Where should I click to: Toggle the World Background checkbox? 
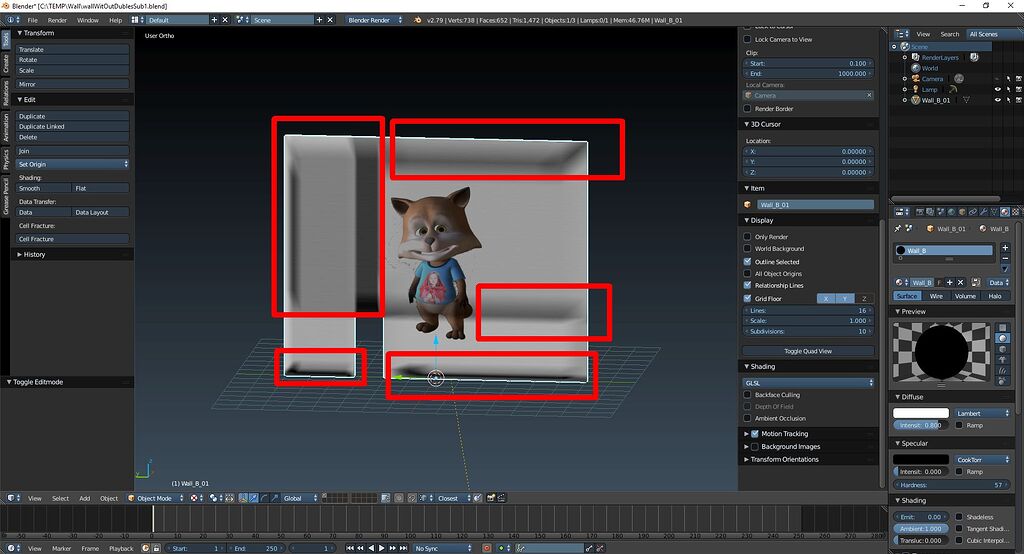point(747,248)
